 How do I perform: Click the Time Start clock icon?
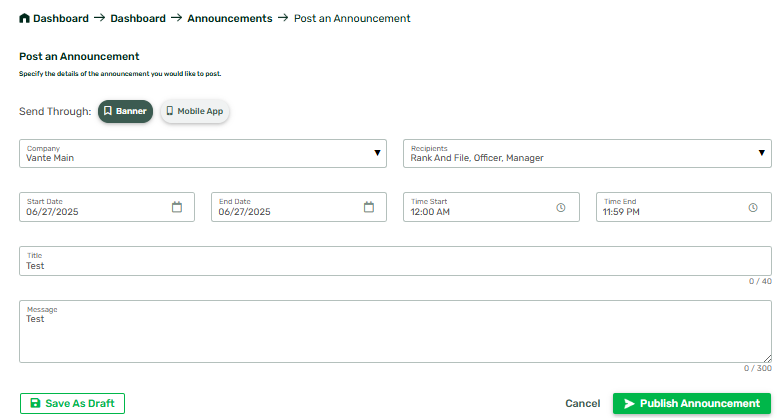(560, 208)
